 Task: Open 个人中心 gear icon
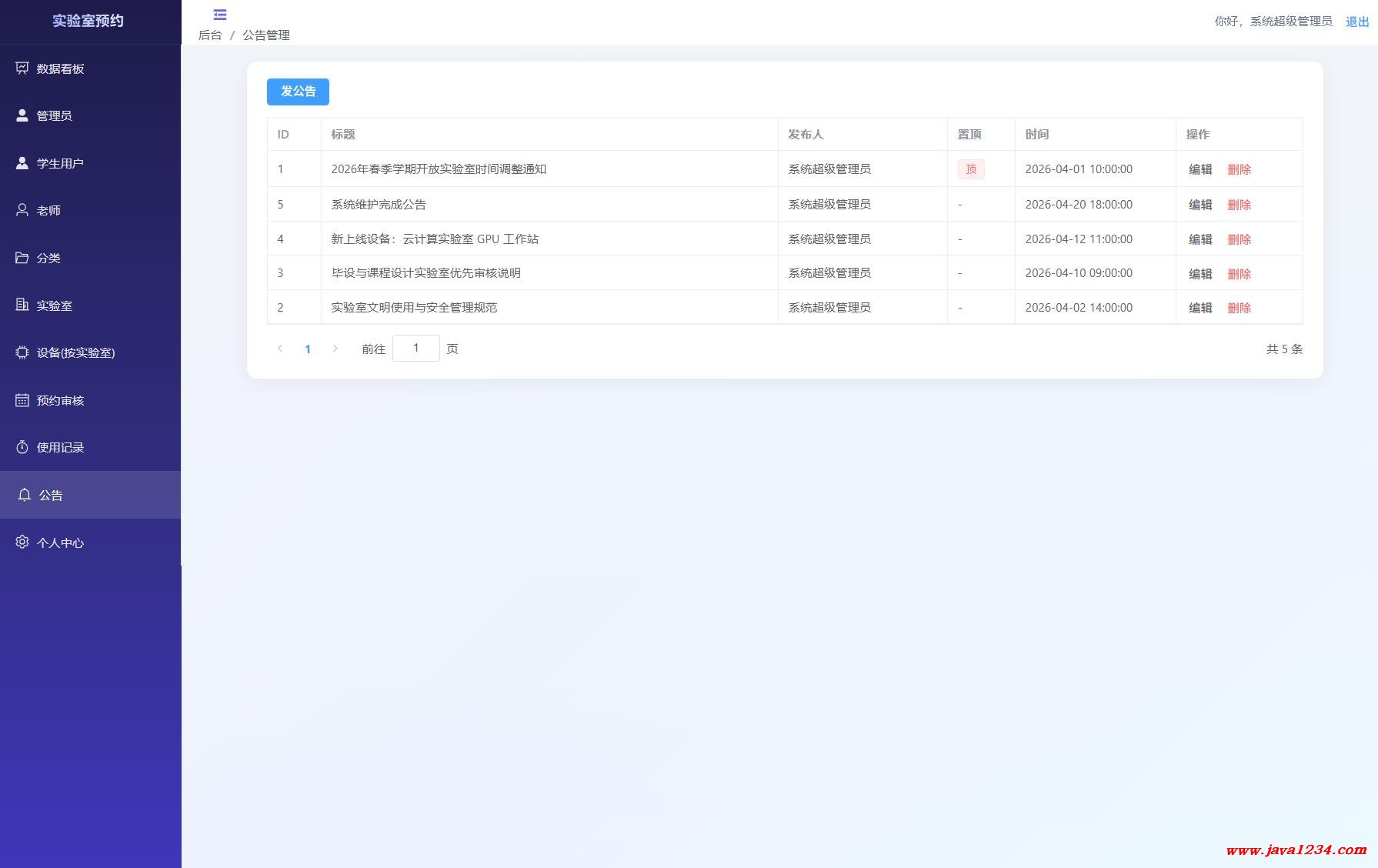click(x=22, y=542)
